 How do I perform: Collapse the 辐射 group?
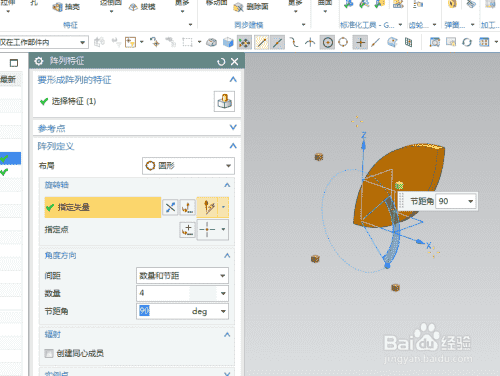tap(227, 335)
